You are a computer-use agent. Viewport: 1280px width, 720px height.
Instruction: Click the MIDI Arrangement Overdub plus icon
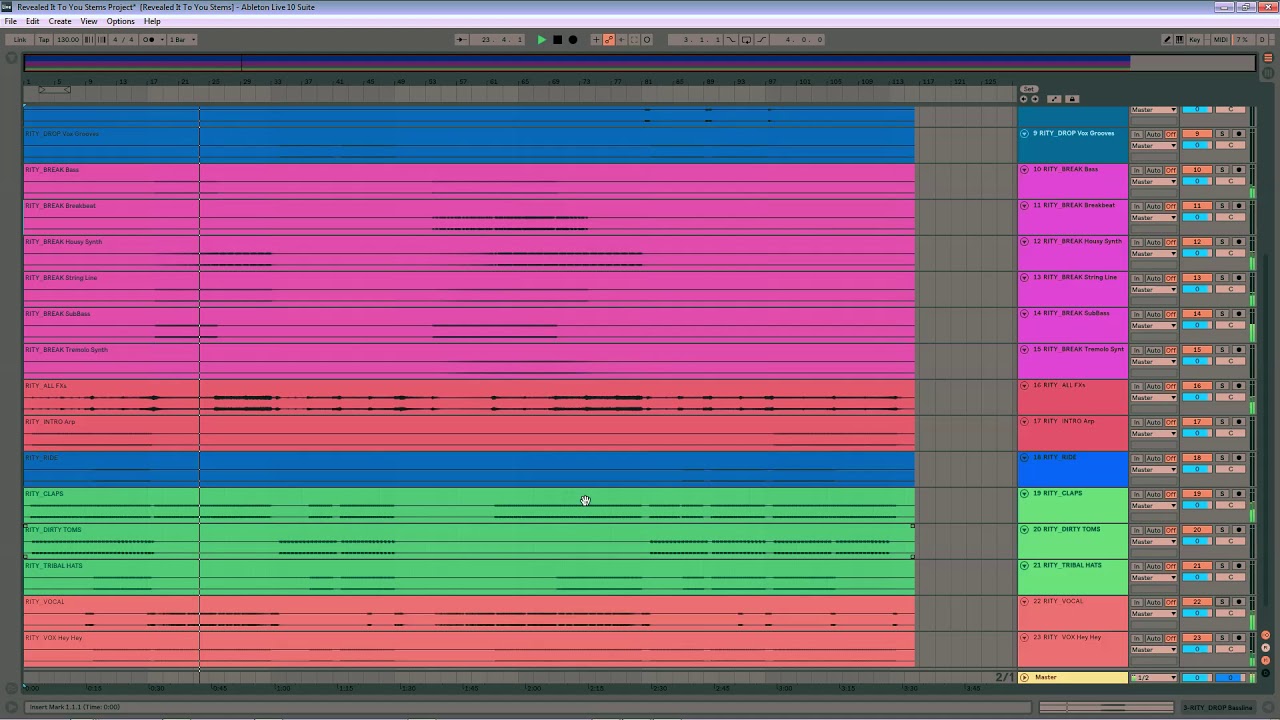[596, 40]
